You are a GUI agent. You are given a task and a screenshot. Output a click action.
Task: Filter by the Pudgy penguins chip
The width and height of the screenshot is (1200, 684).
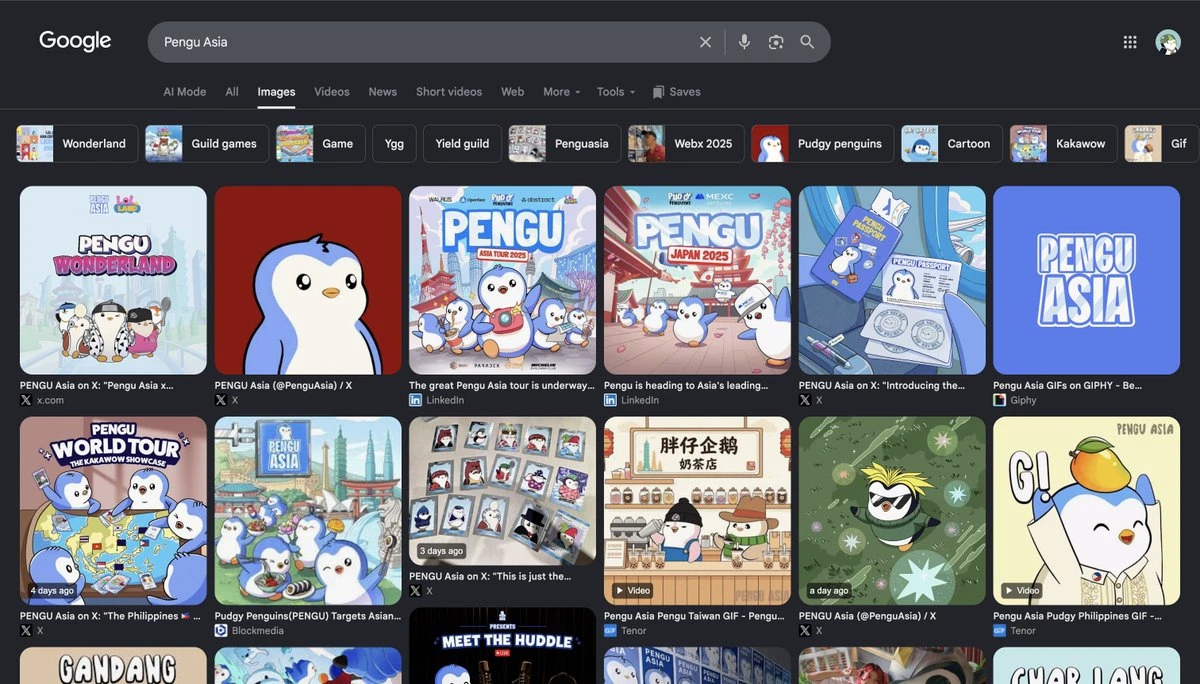823,144
